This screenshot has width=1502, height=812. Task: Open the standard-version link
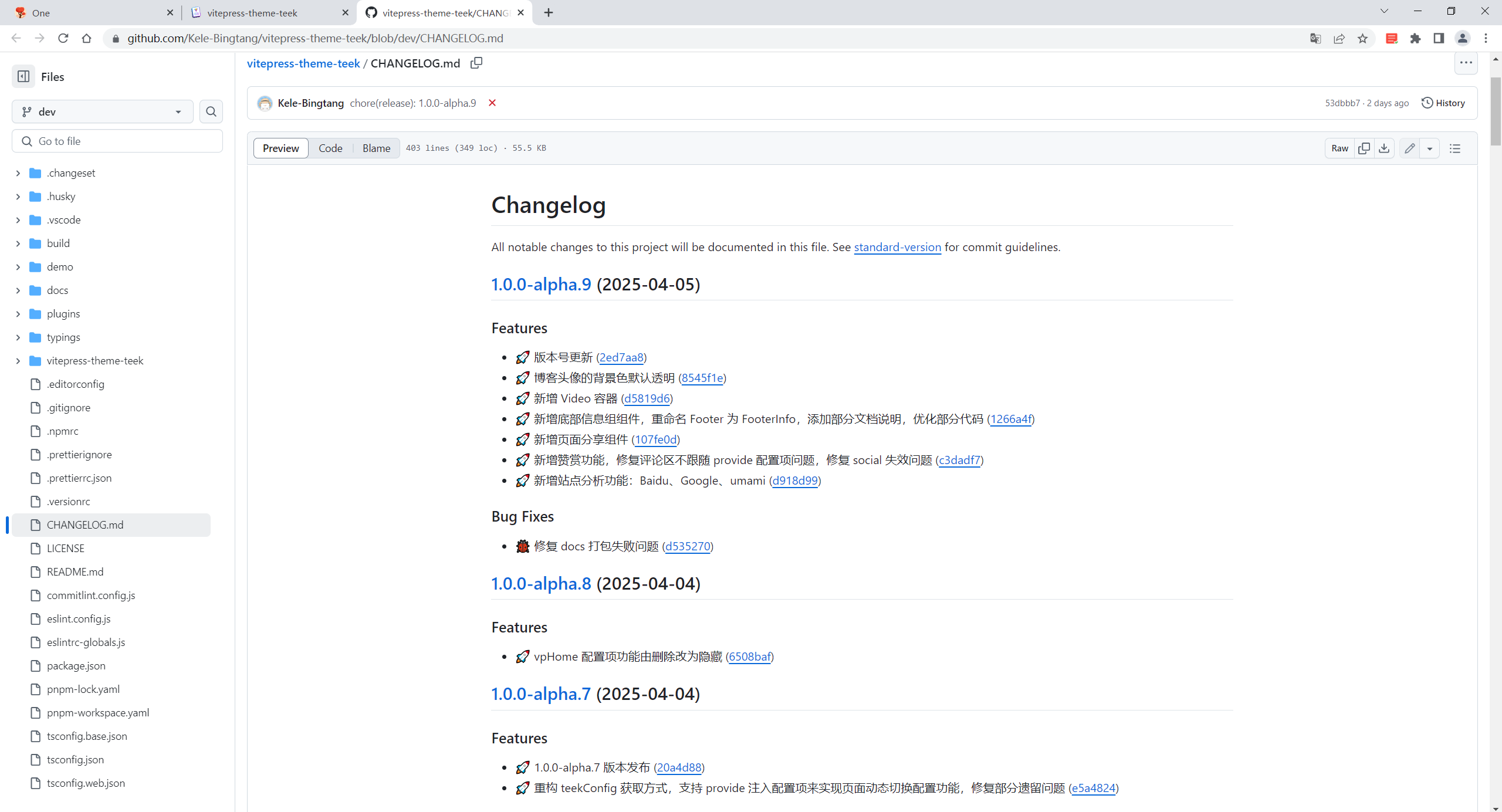tap(897, 247)
